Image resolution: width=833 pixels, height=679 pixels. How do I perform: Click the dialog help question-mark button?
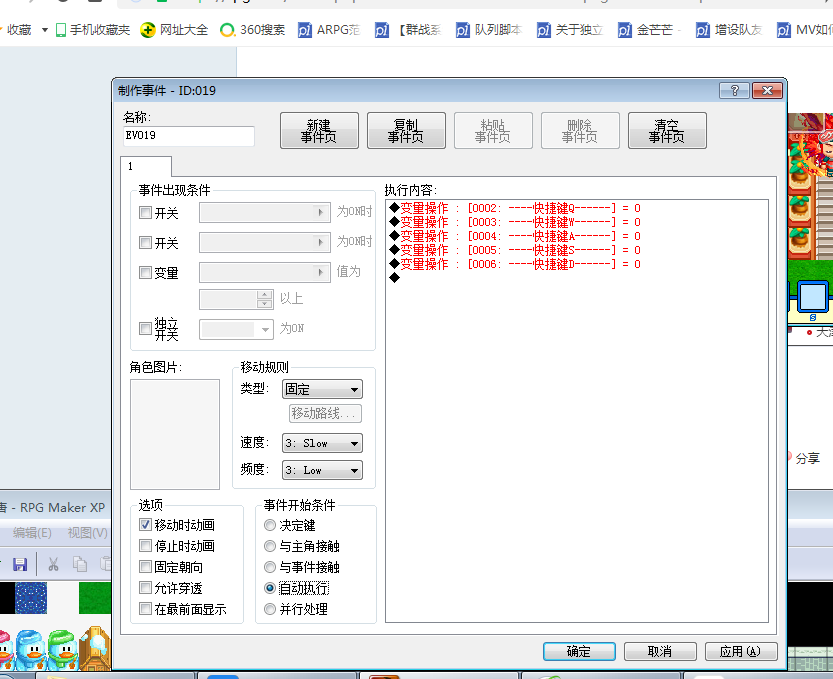point(735,91)
